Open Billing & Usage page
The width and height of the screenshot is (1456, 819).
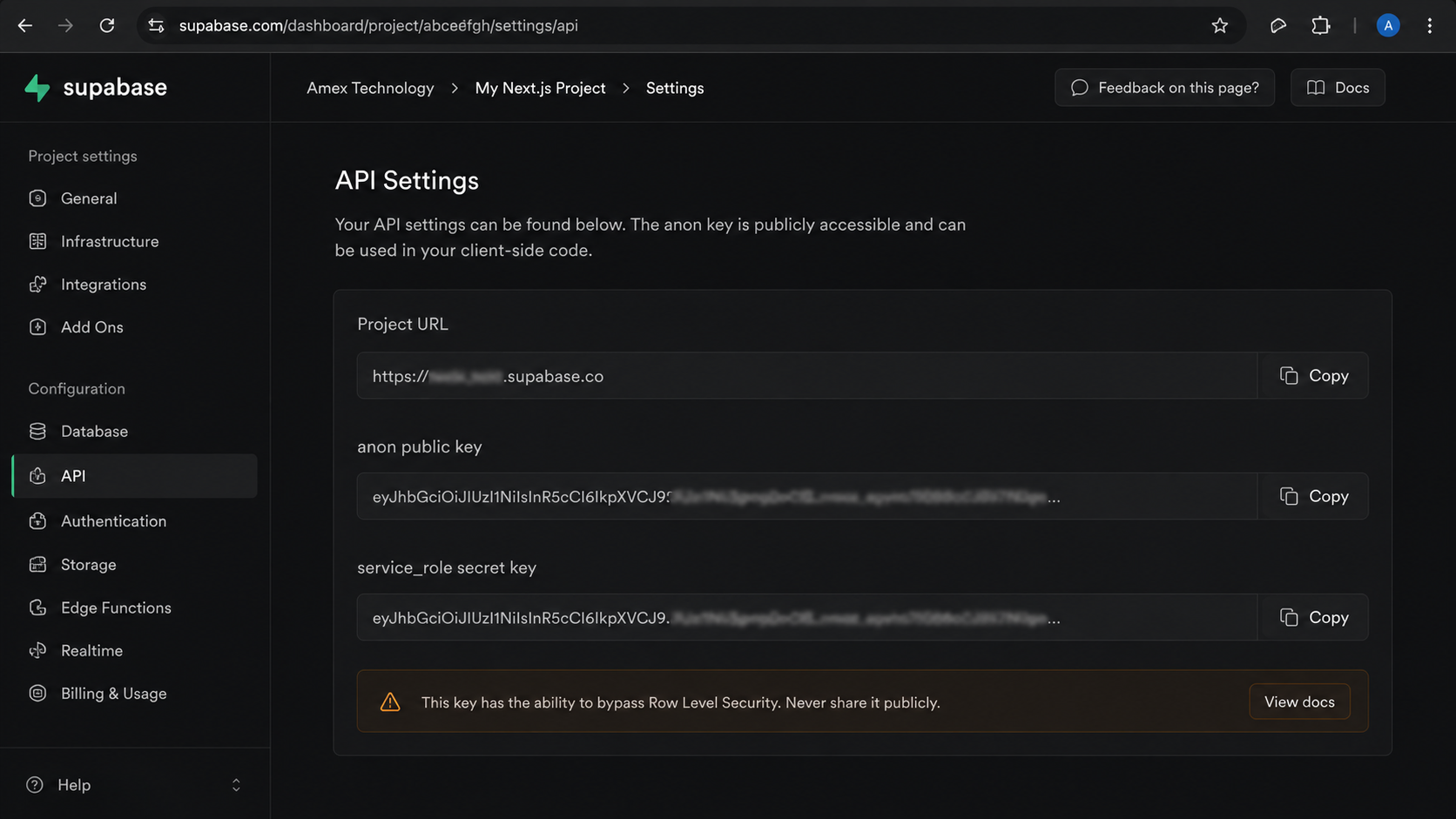tap(134, 694)
